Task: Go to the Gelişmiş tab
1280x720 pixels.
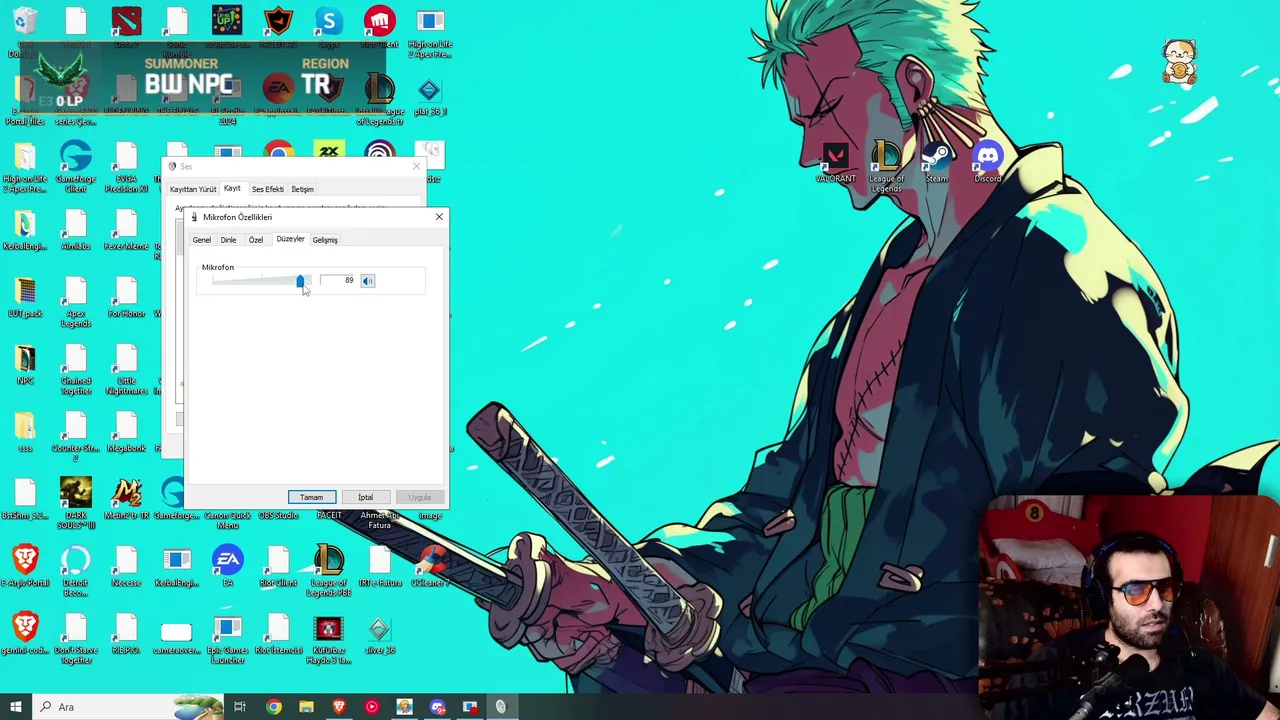Action: pos(325,240)
